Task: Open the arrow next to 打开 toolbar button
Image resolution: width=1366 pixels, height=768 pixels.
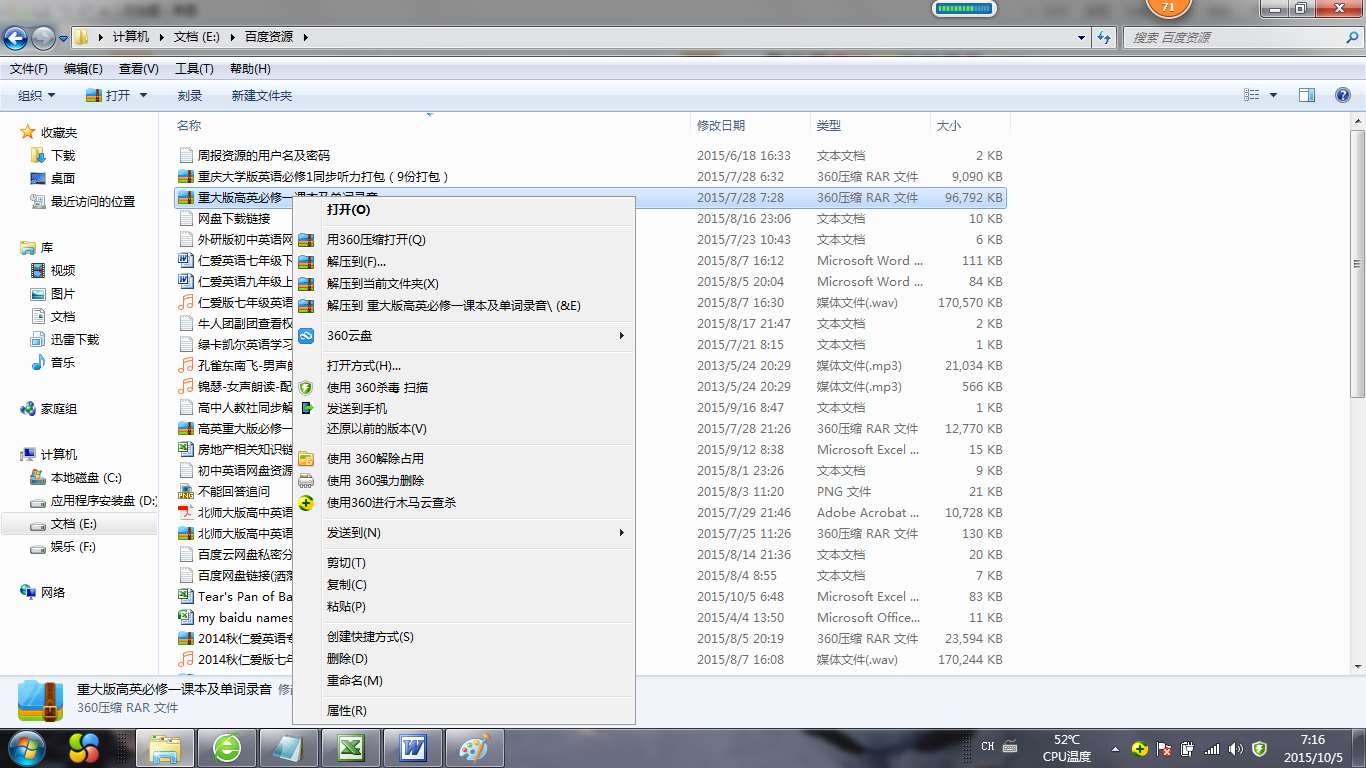Action: (143, 95)
